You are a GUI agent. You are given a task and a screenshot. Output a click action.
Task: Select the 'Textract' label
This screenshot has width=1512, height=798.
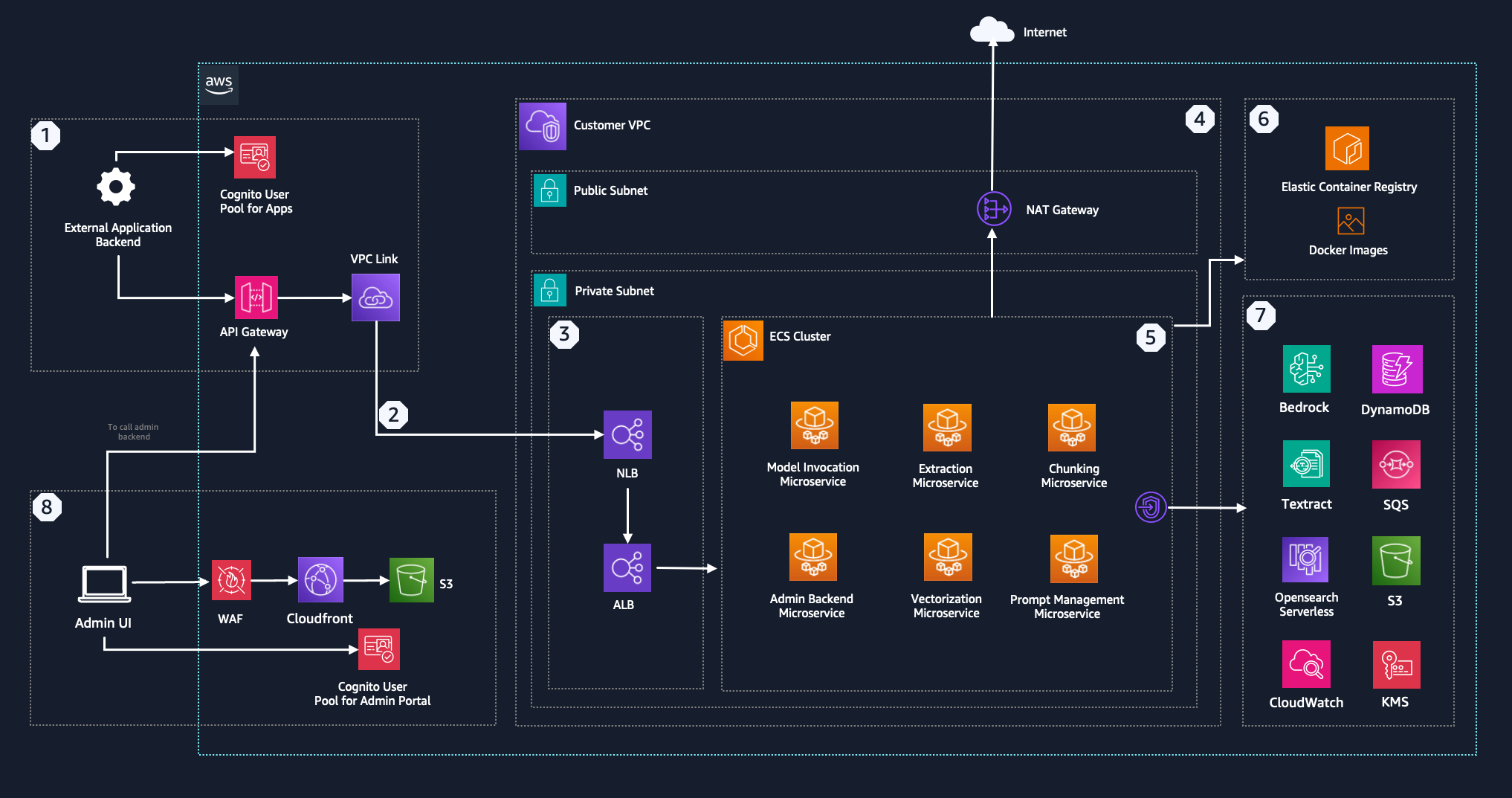tap(1306, 503)
